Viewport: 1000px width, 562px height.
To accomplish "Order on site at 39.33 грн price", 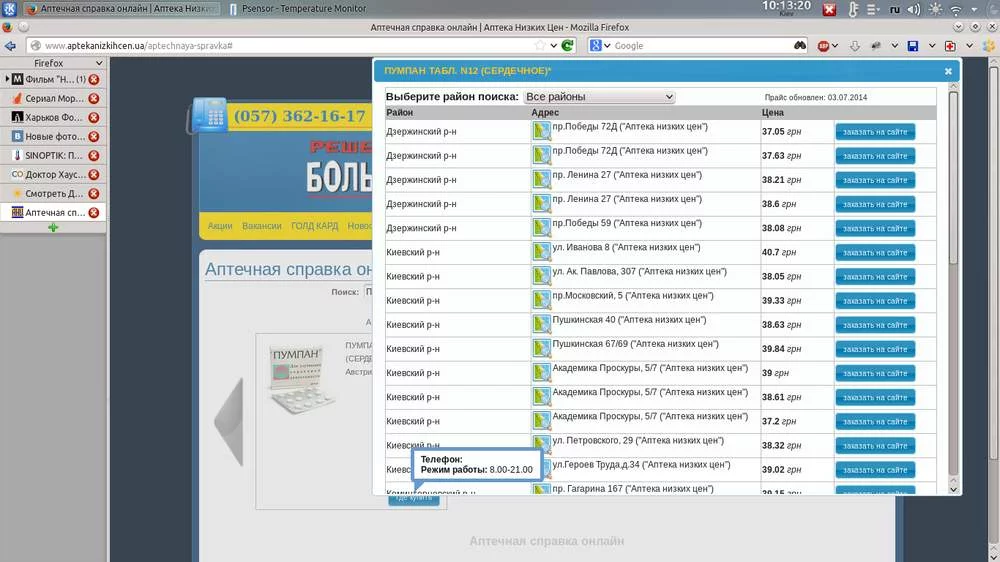I will [875, 300].
